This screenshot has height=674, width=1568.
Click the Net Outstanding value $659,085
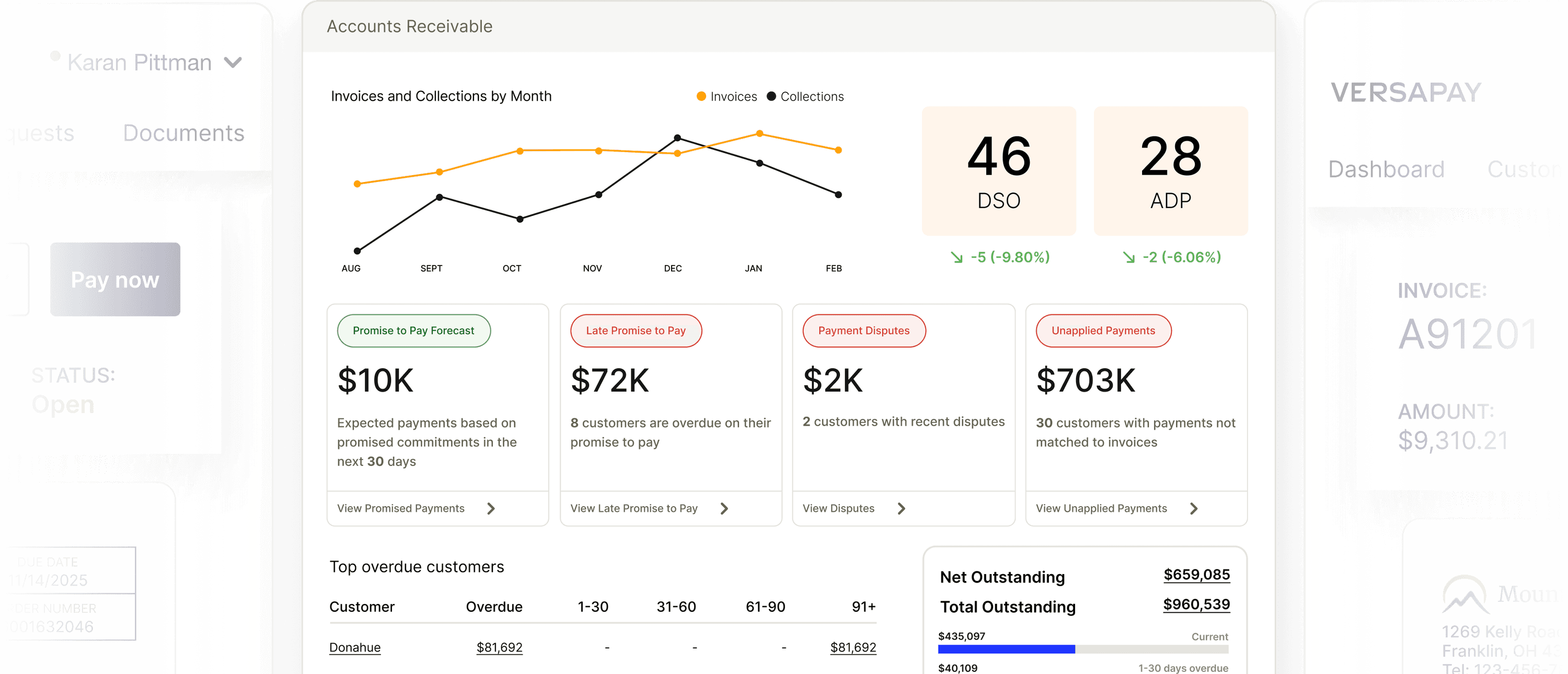(1197, 575)
